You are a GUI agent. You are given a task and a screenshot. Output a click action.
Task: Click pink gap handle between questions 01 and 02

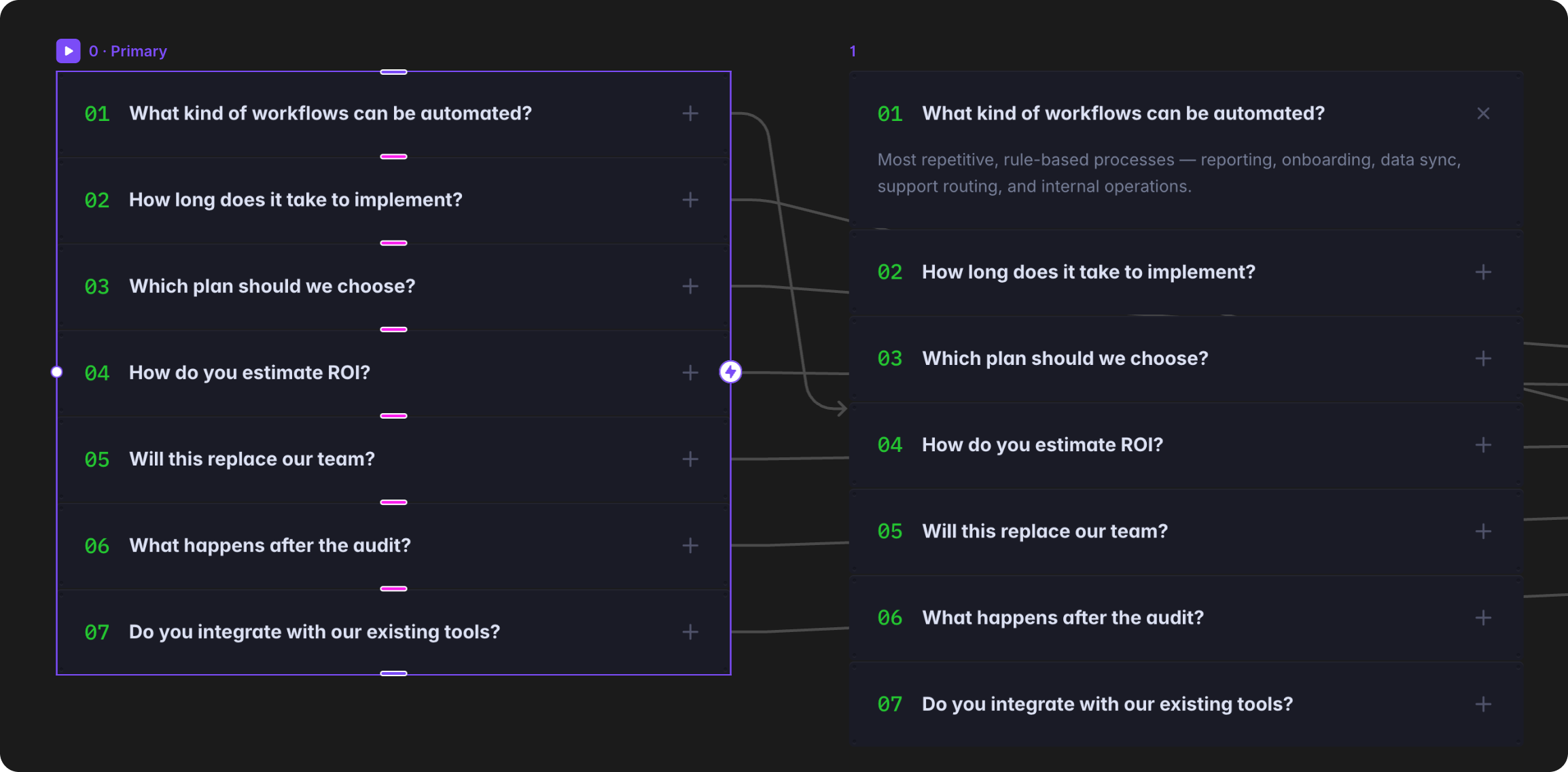(x=393, y=157)
